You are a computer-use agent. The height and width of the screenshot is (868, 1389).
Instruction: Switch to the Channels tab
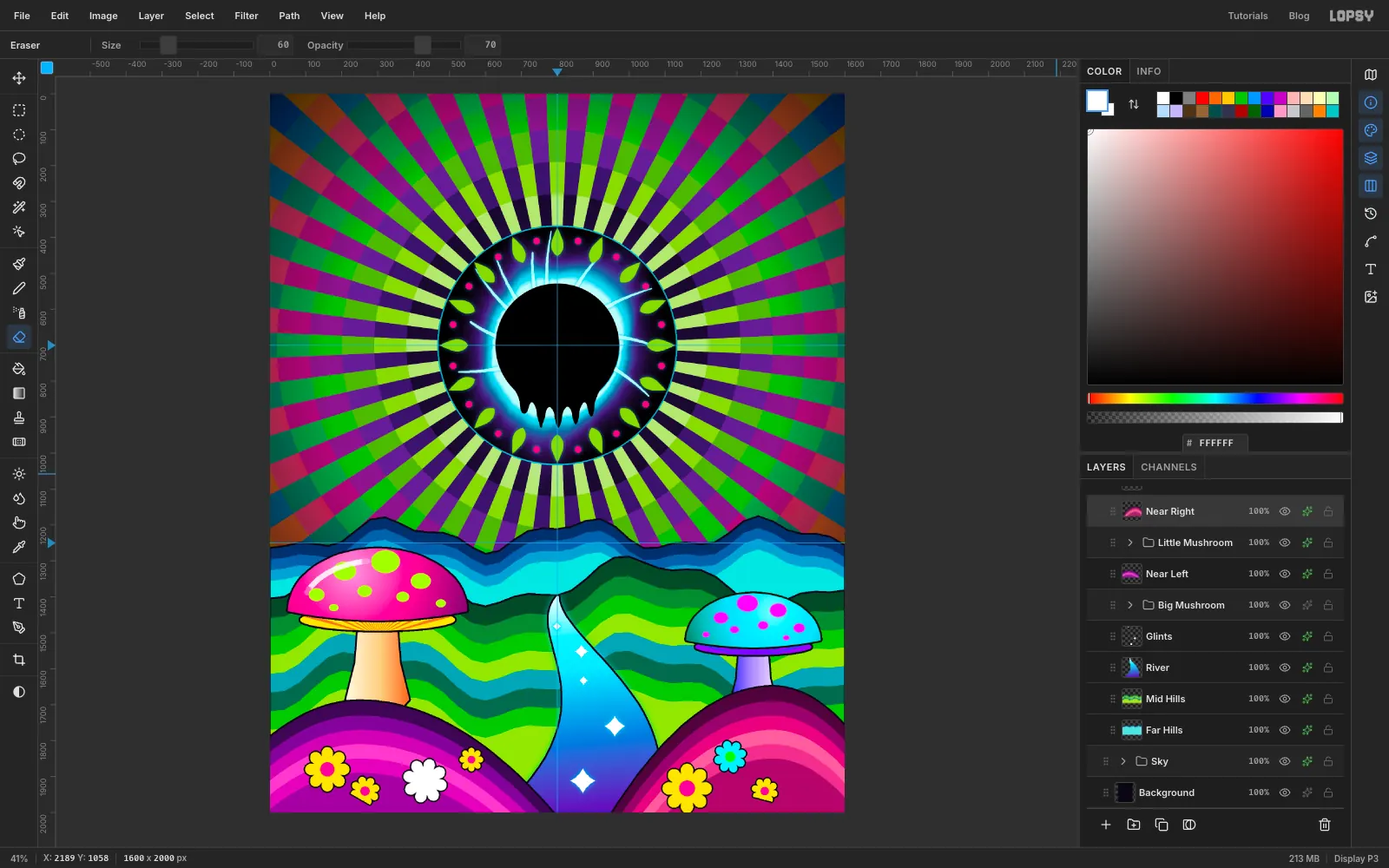1168,467
